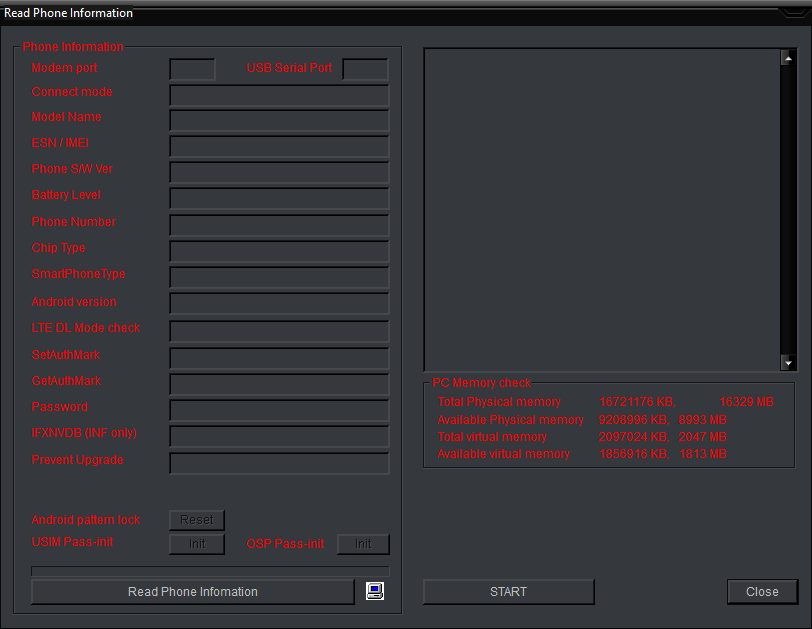Click the LTE DL Mode check field

279,331
